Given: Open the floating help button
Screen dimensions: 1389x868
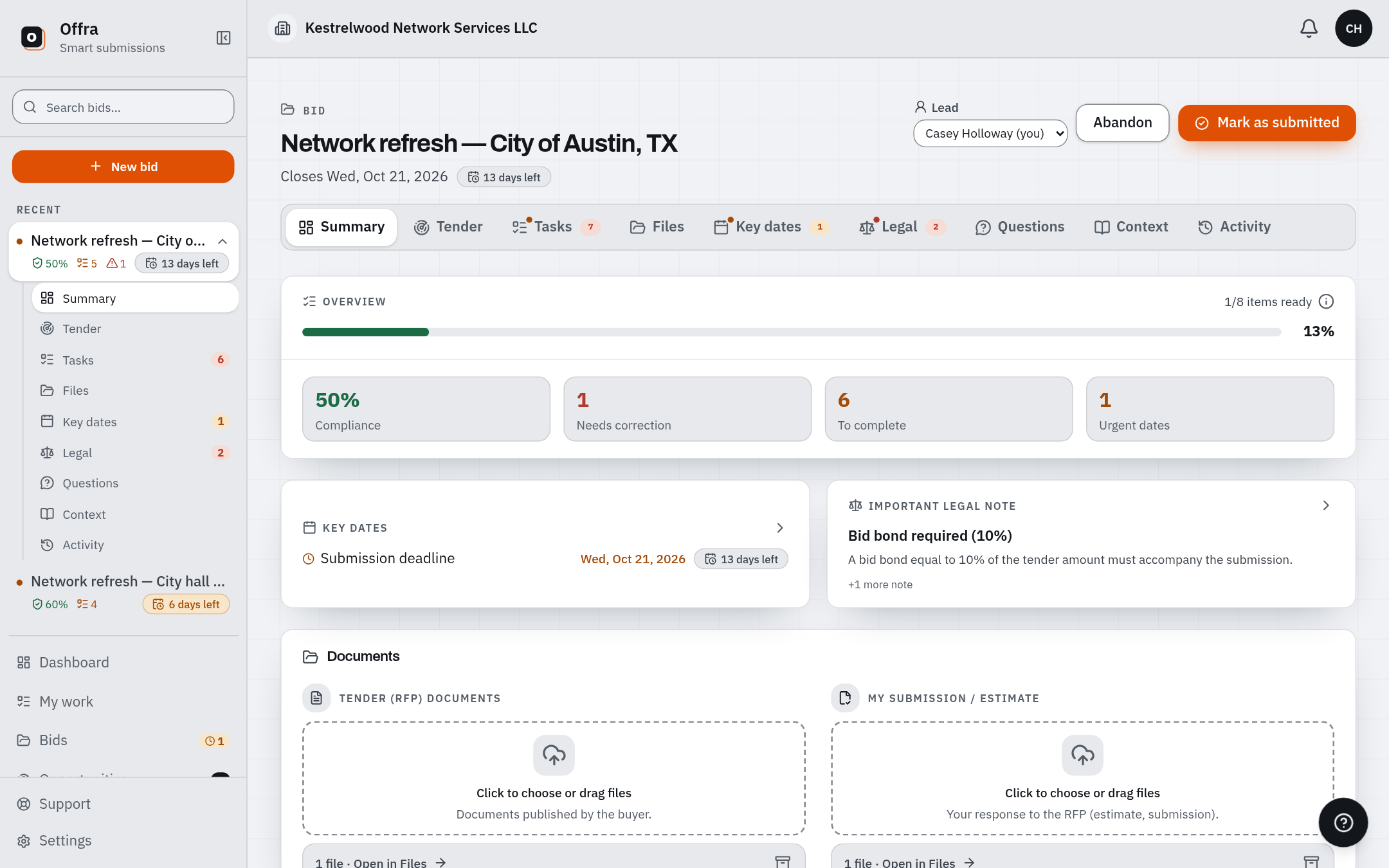Looking at the screenshot, I should (x=1343, y=822).
